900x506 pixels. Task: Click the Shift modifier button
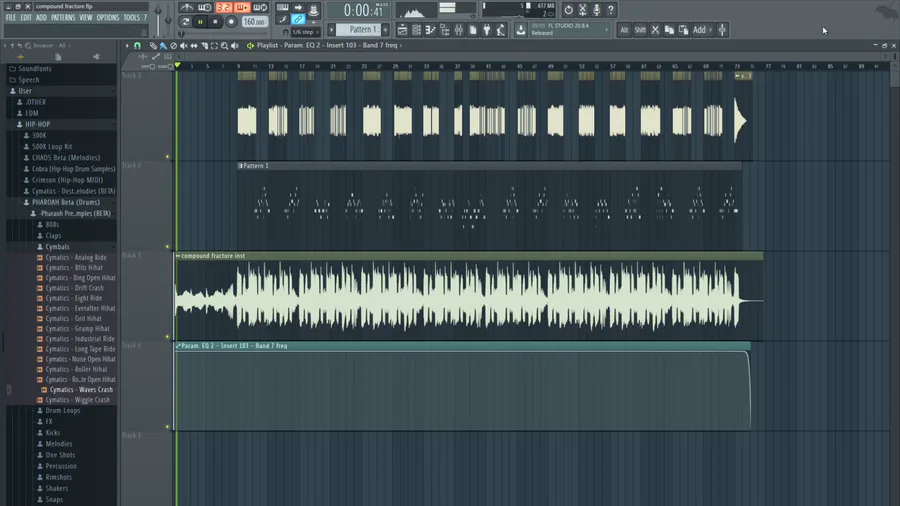(x=640, y=30)
